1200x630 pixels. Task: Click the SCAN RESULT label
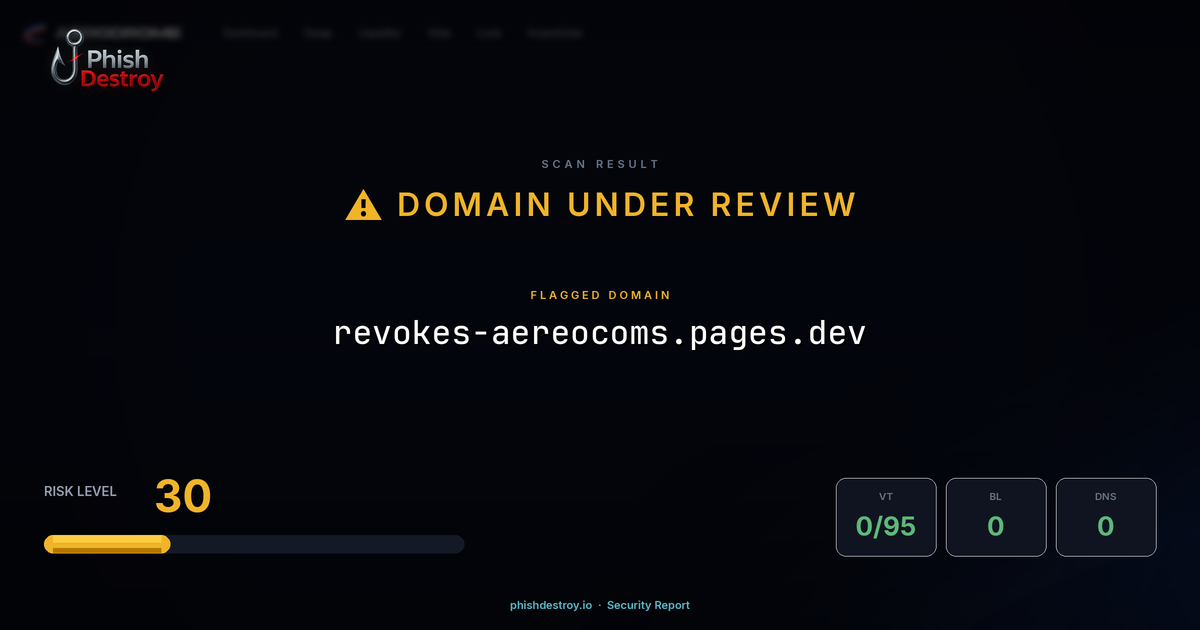[600, 164]
